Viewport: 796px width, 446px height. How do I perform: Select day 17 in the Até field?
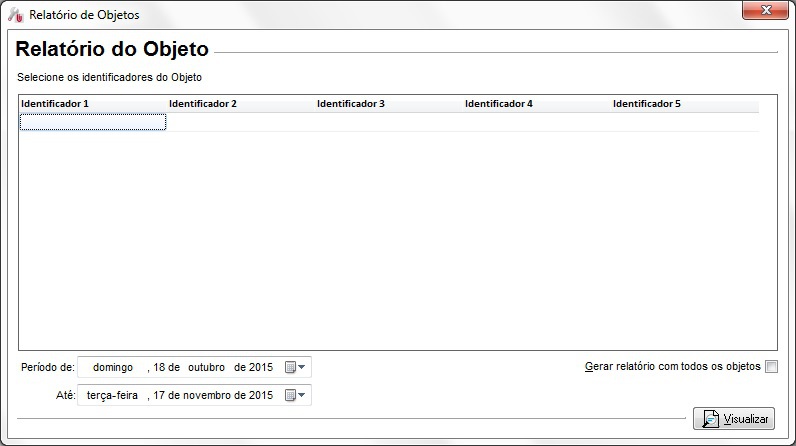(160, 395)
